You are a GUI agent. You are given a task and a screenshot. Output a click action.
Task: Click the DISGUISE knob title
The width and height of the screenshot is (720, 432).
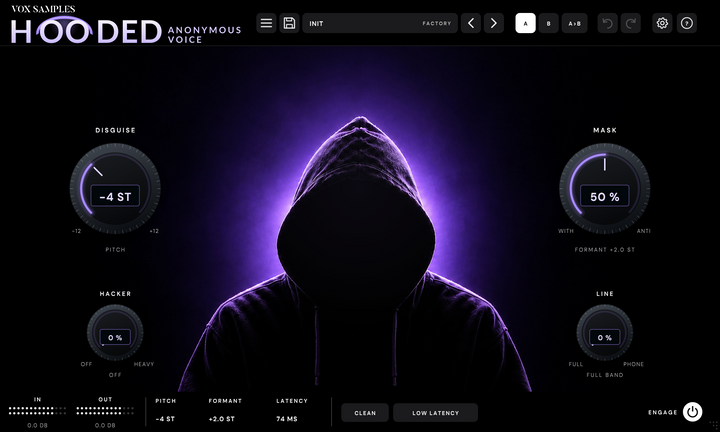[115, 130]
